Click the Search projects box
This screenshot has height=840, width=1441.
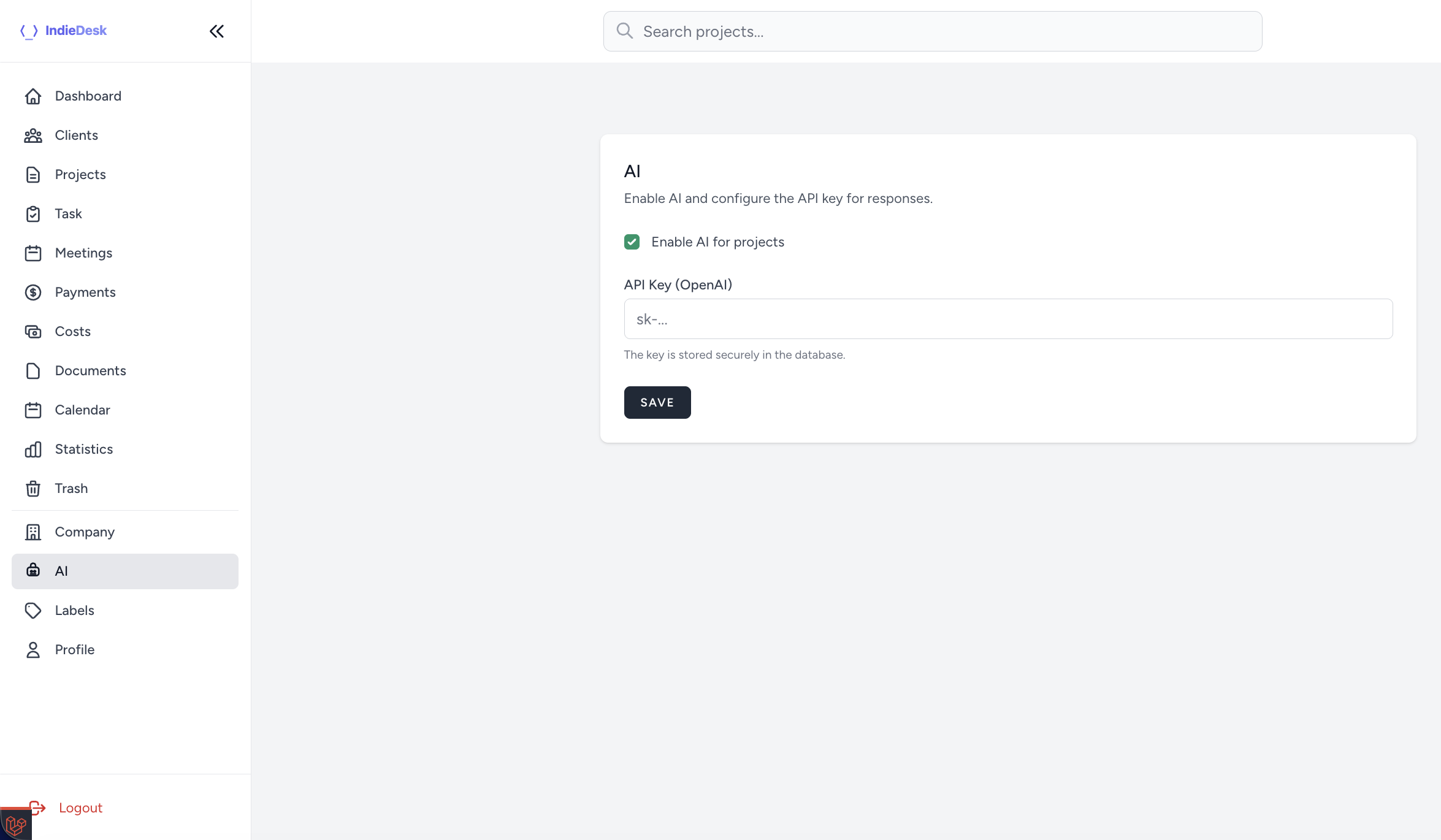[x=932, y=31]
